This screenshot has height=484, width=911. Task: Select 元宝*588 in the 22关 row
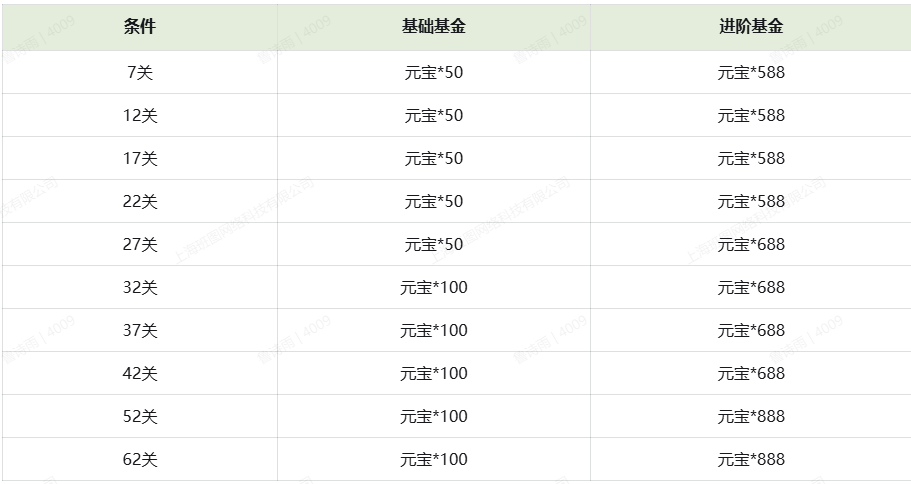point(751,202)
